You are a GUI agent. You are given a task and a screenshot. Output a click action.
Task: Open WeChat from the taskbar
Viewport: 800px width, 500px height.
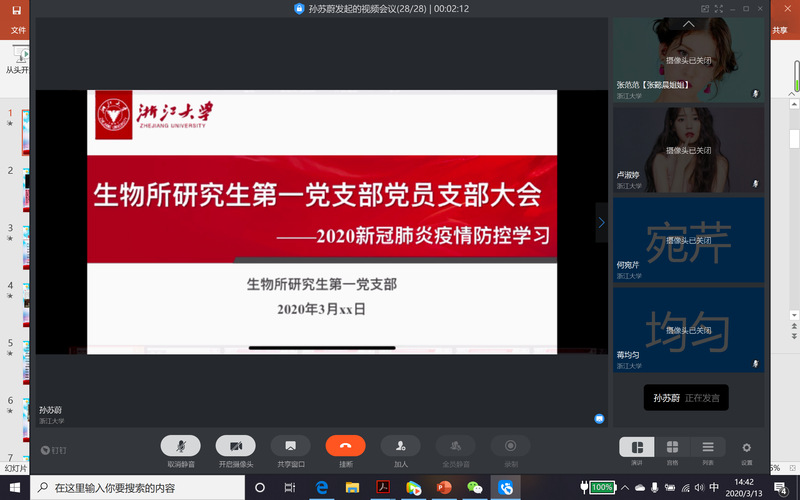(x=475, y=487)
